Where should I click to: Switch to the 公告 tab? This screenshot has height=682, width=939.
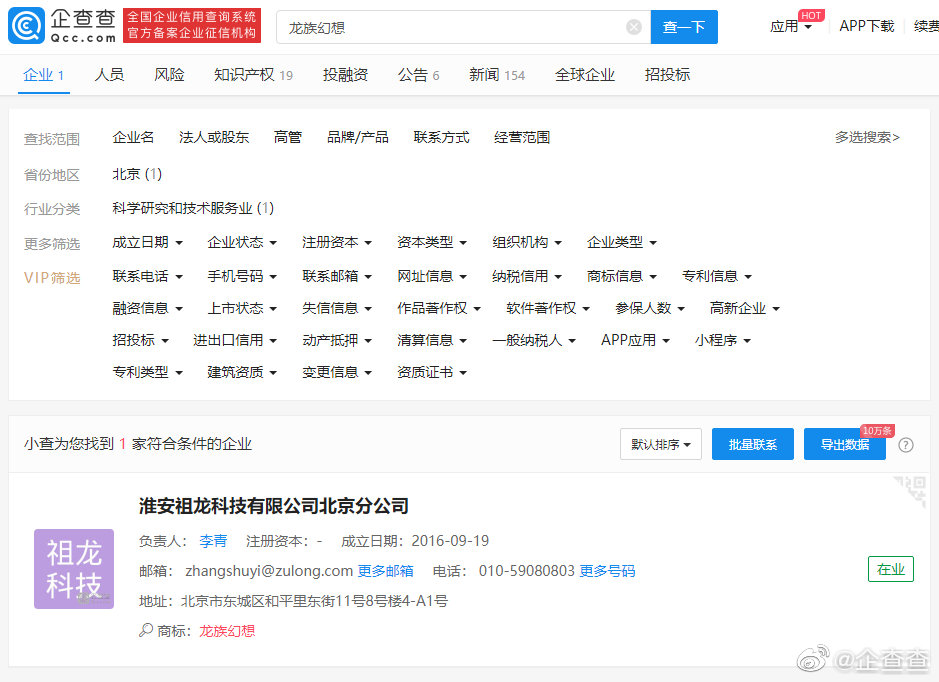419,75
